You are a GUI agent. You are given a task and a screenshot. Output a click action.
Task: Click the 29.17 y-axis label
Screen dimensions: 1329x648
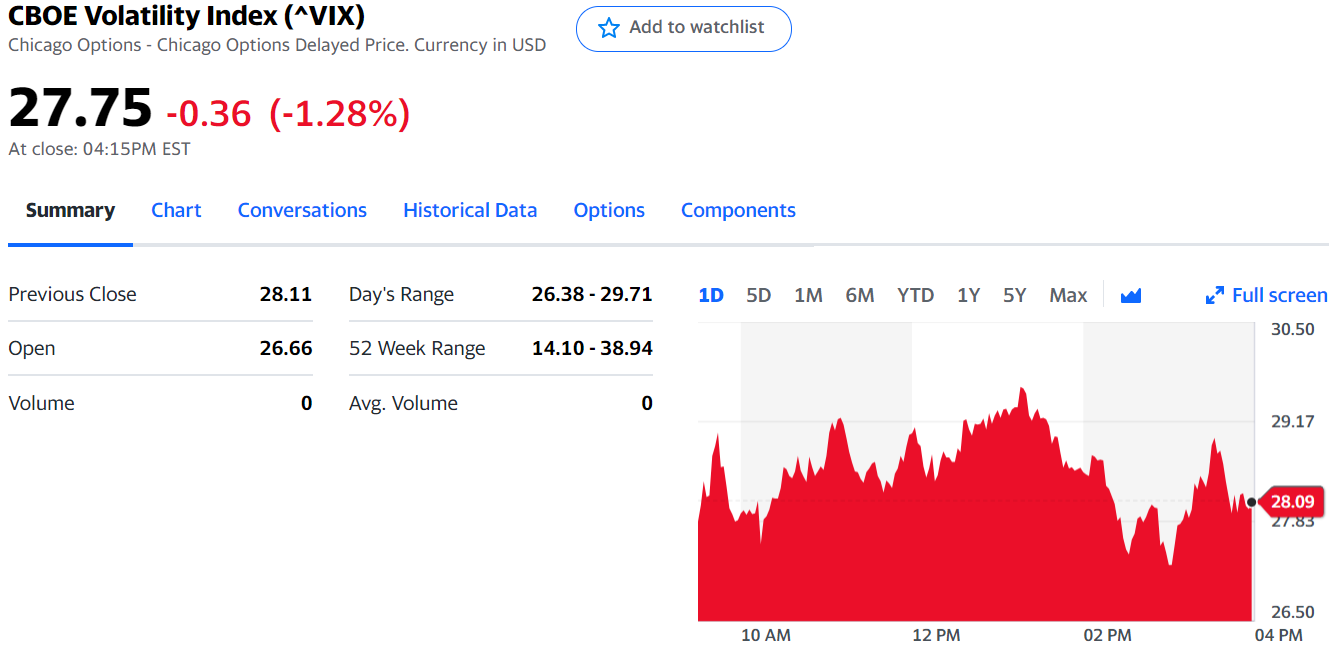[1293, 421]
